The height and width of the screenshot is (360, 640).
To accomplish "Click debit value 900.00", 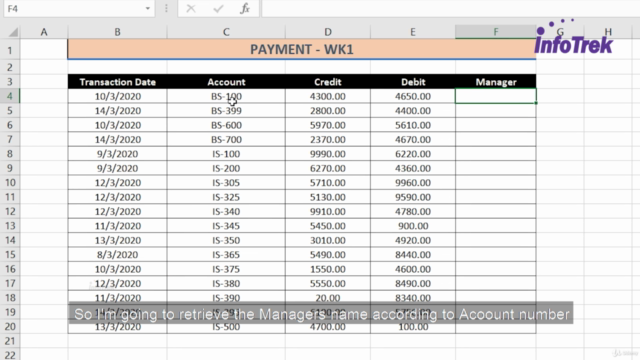I will click(413, 226).
